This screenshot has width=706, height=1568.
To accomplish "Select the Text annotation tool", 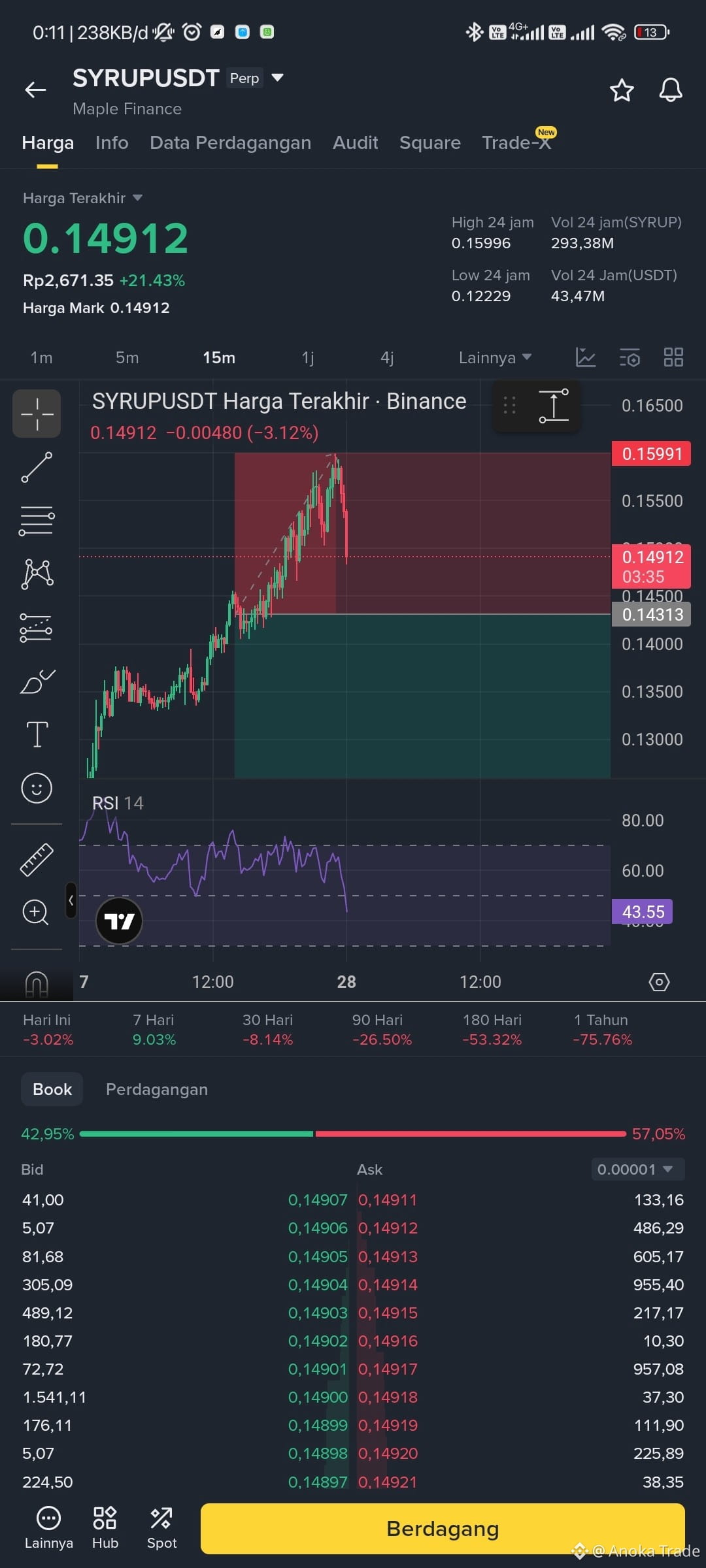I will tap(37, 734).
